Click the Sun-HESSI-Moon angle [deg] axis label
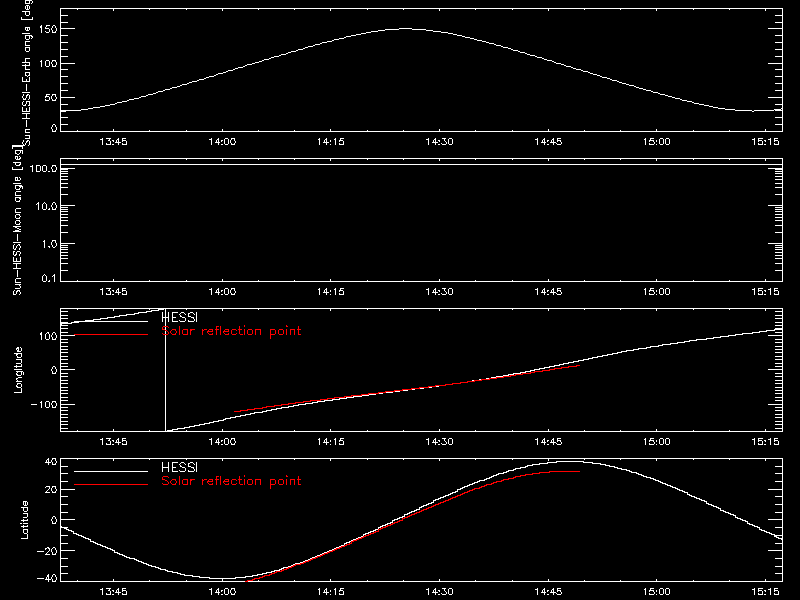The height and width of the screenshot is (600, 800). point(17,220)
